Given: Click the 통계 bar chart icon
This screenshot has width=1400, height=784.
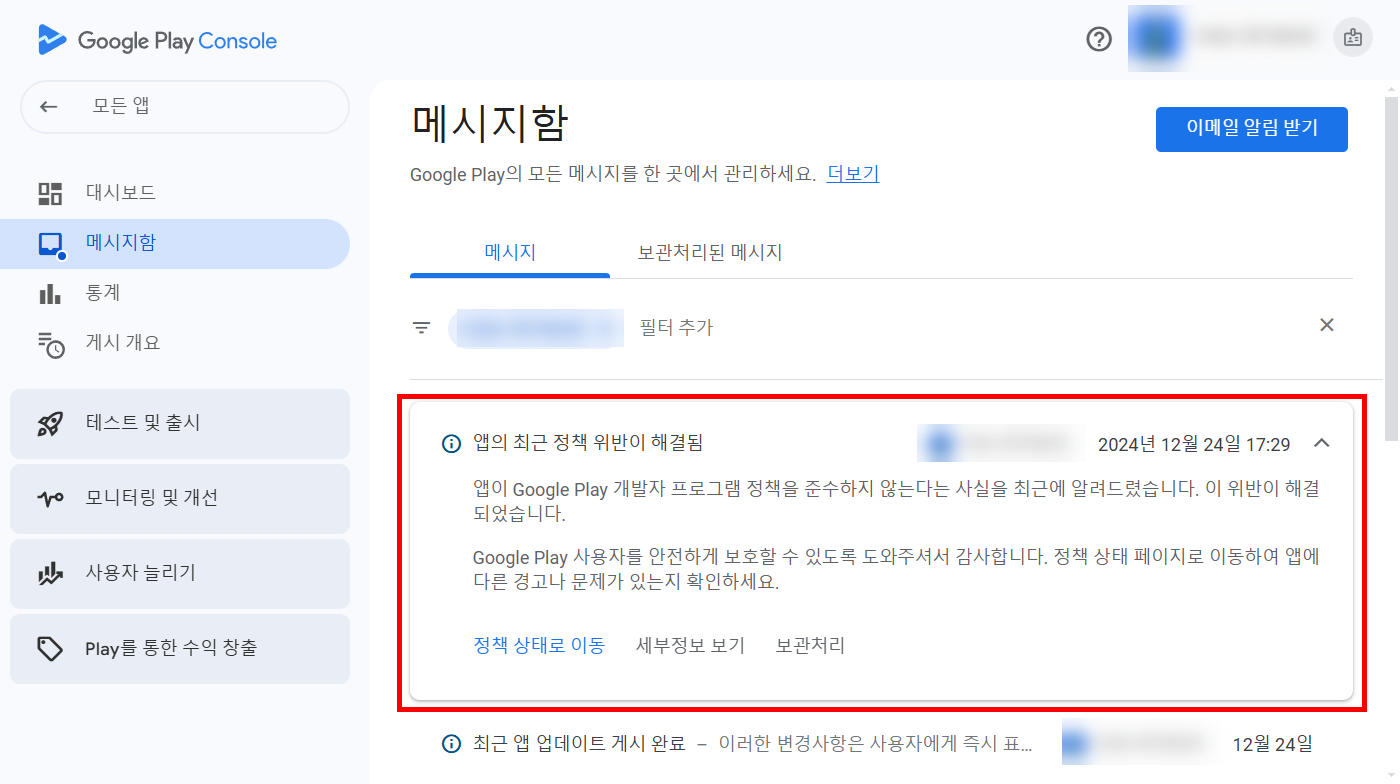Looking at the screenshot, I should tap(50, 294).
